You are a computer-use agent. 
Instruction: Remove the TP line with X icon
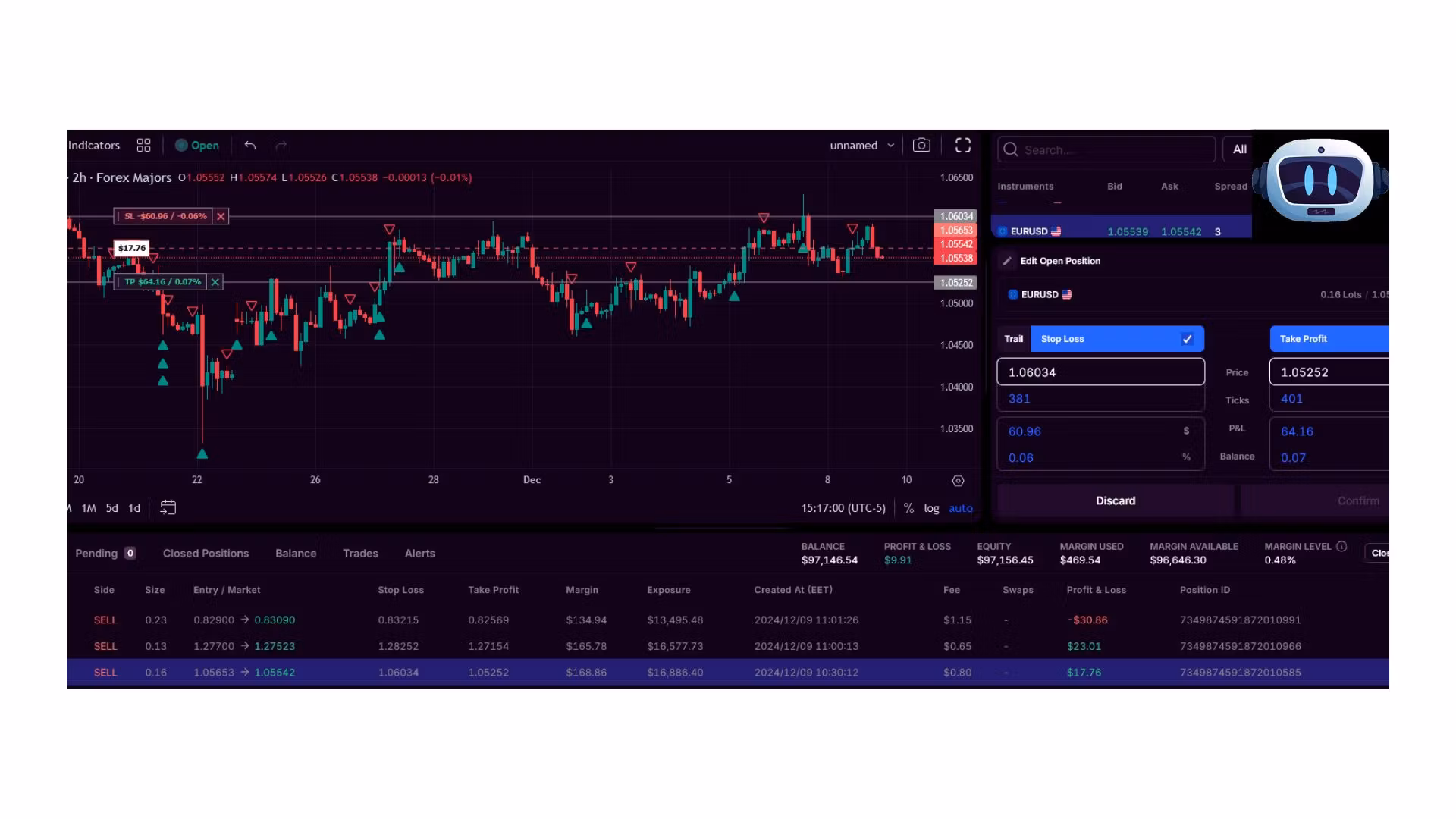coord(215,282)
